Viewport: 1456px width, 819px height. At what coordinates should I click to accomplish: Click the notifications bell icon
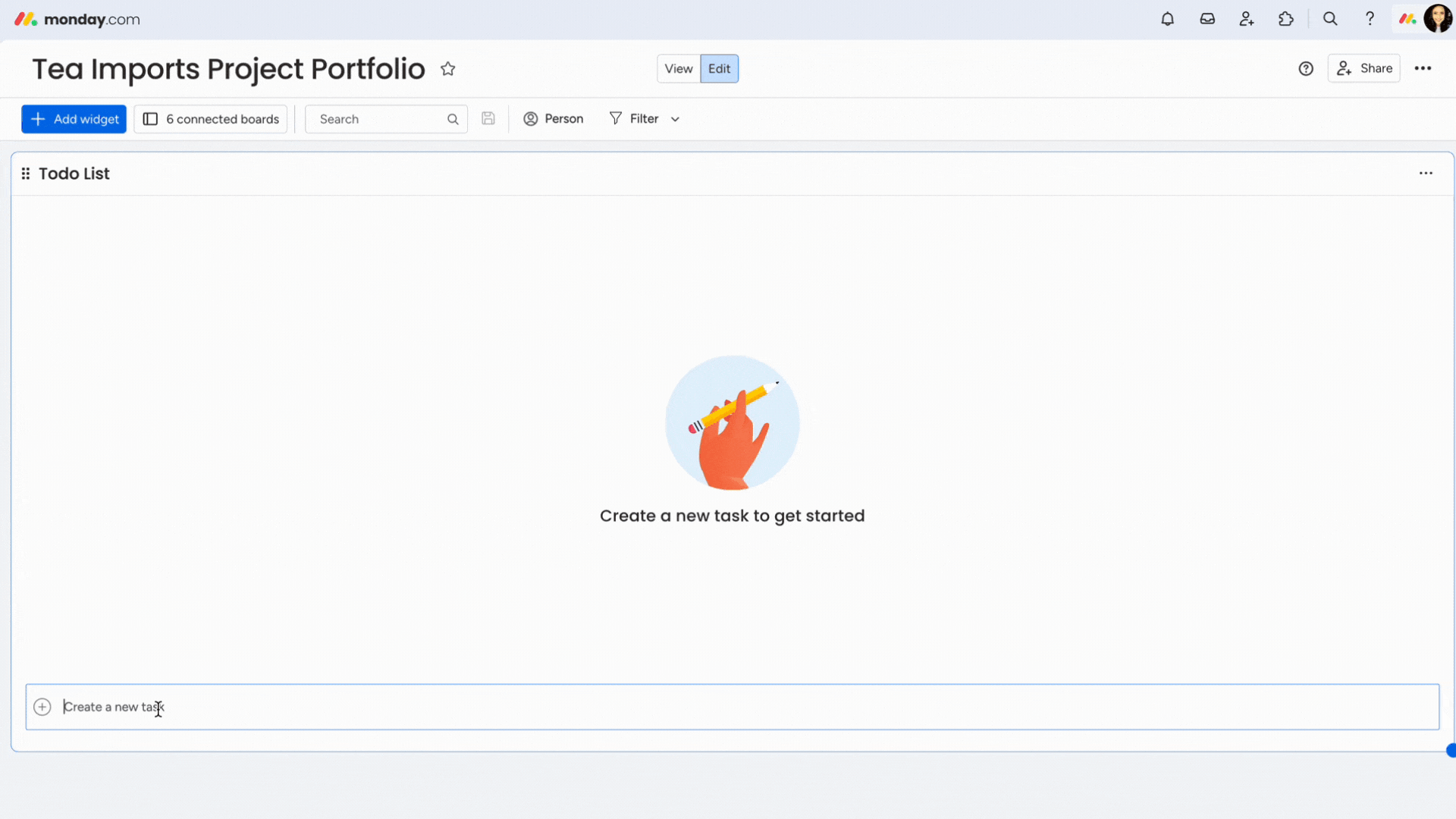point(1167,19)
